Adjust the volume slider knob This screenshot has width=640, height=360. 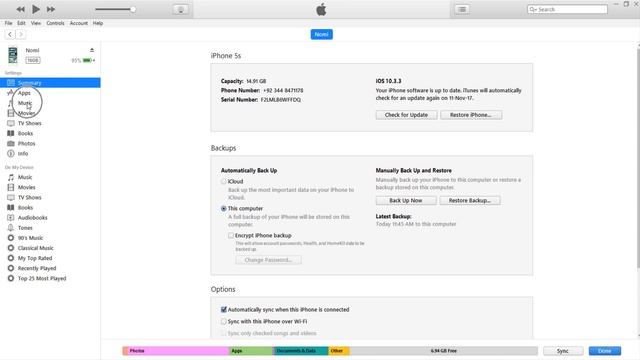click(133, 9)
